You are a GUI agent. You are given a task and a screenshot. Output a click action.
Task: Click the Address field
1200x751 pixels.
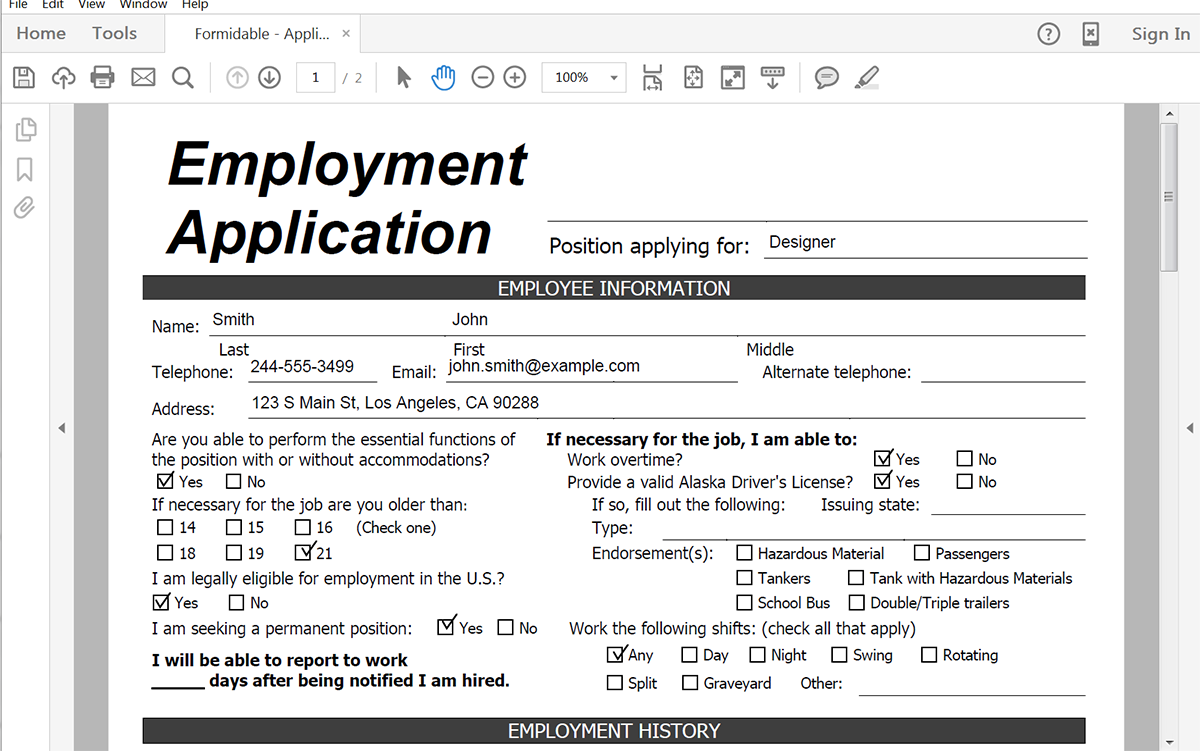point(667,405)
